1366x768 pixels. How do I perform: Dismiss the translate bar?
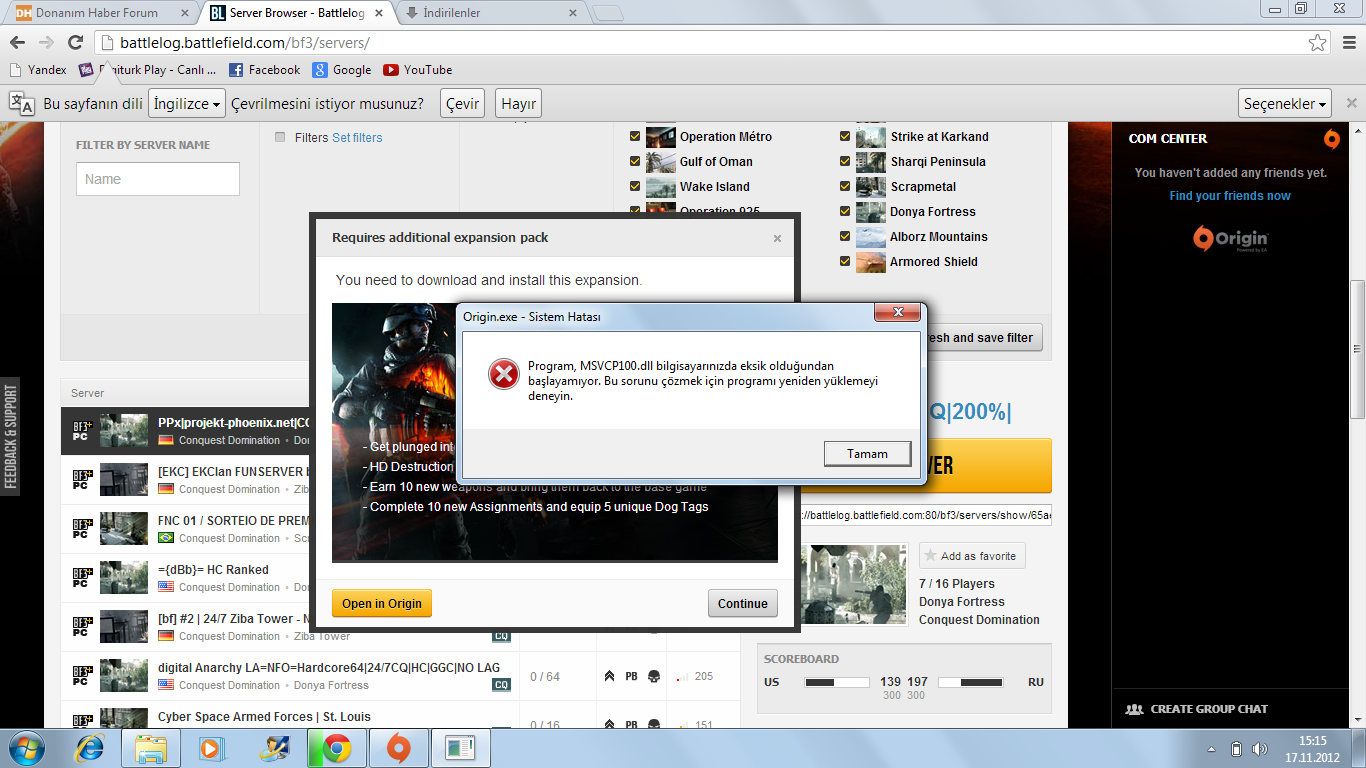(x=1351, y=103)
